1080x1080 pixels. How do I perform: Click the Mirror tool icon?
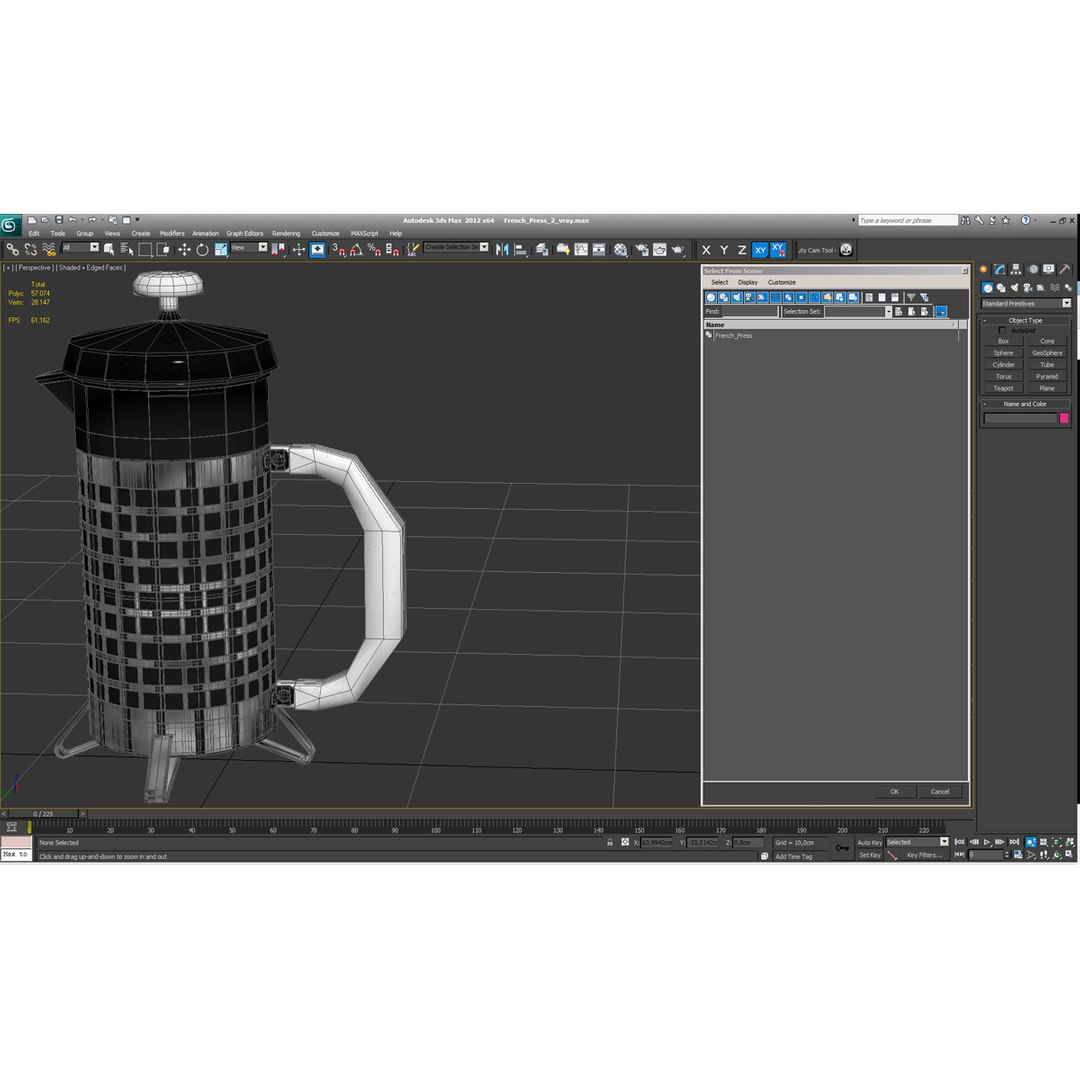coord(502,249)
